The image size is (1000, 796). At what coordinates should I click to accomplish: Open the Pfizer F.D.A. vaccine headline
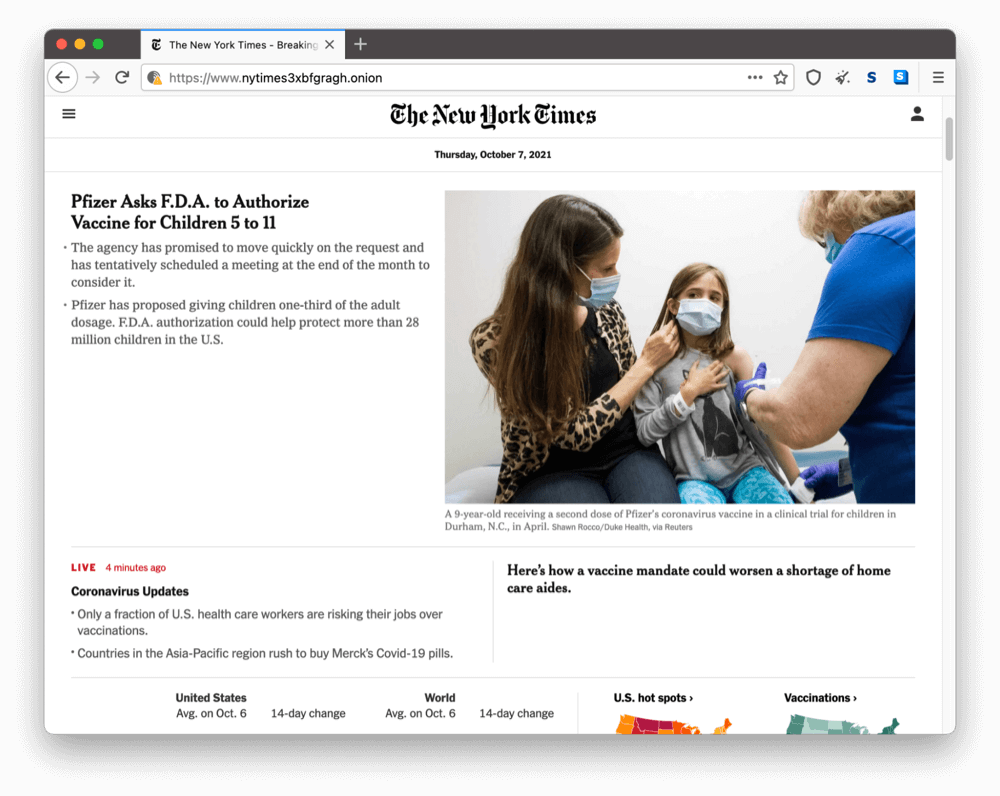(188, 212)
